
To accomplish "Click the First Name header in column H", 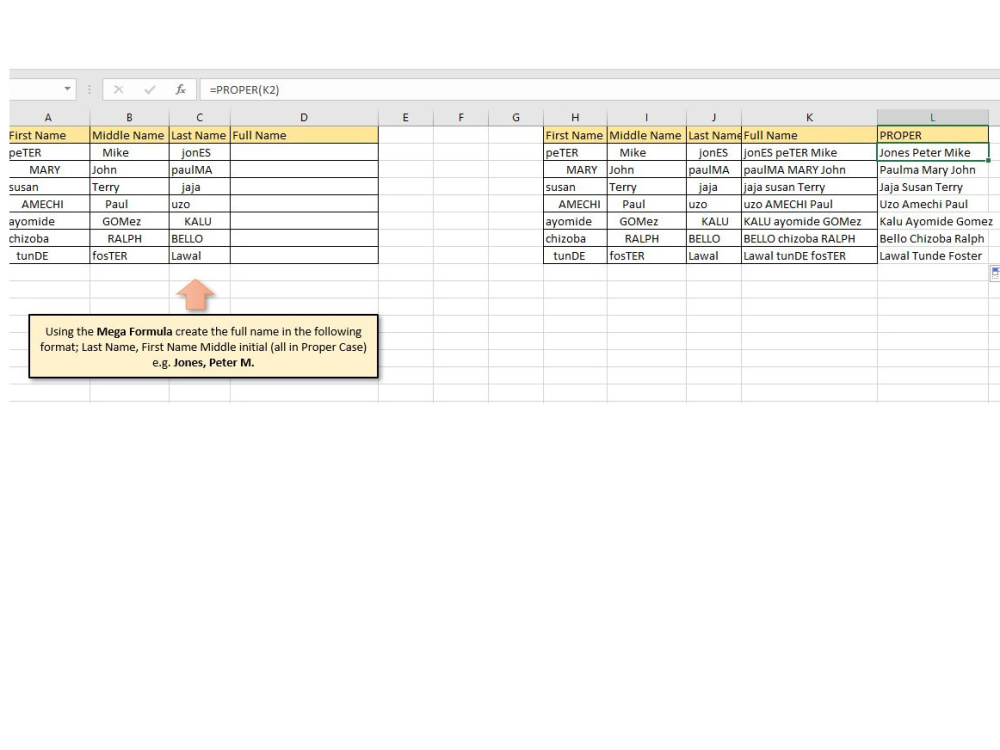I will coord(575,135).
